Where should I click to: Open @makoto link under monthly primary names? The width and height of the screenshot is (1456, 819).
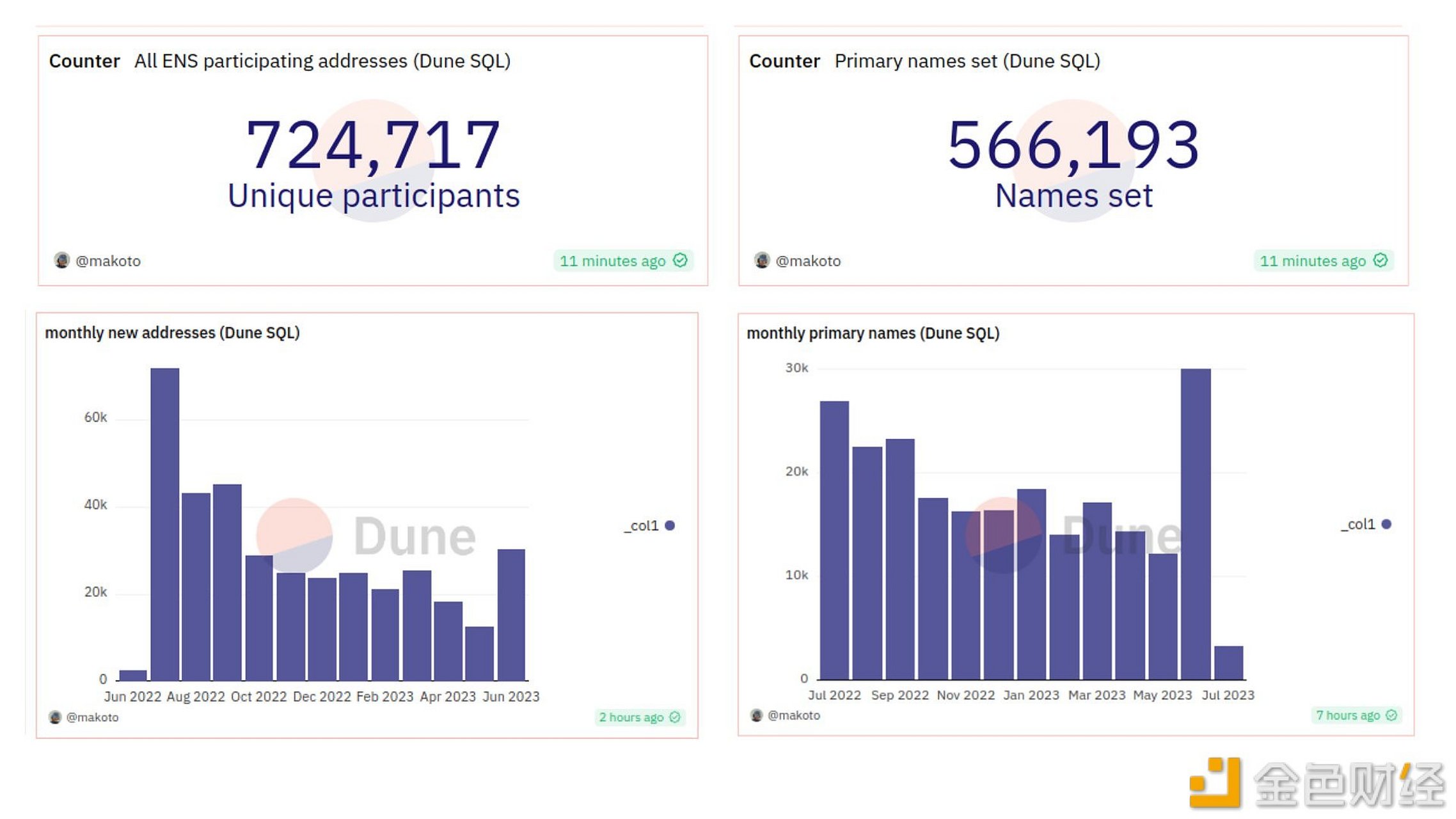[794, 715]
